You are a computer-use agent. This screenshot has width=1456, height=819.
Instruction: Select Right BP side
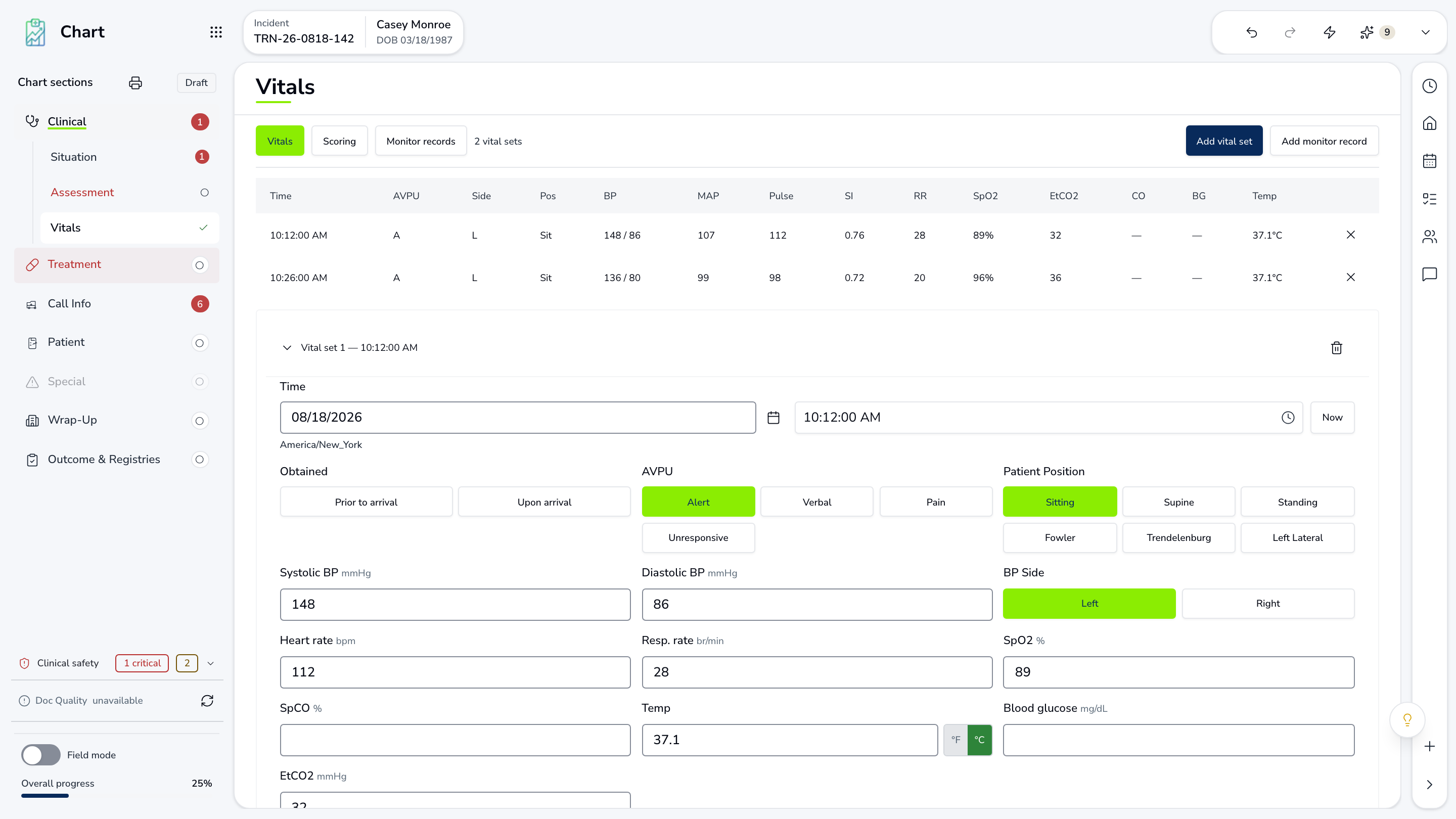(1268, 603)
